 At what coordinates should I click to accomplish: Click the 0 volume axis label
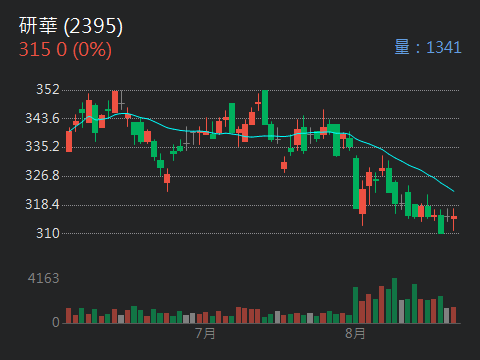pyautogui.click(x=56, y=322)
